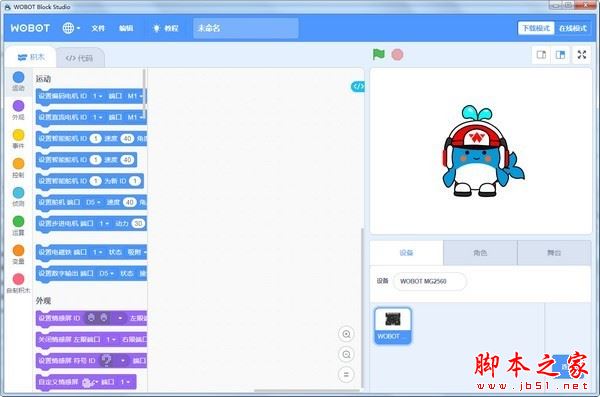
Task: Open 关闭情感屏 left-eye port dropdown
Action: click(x=111, y=340)
